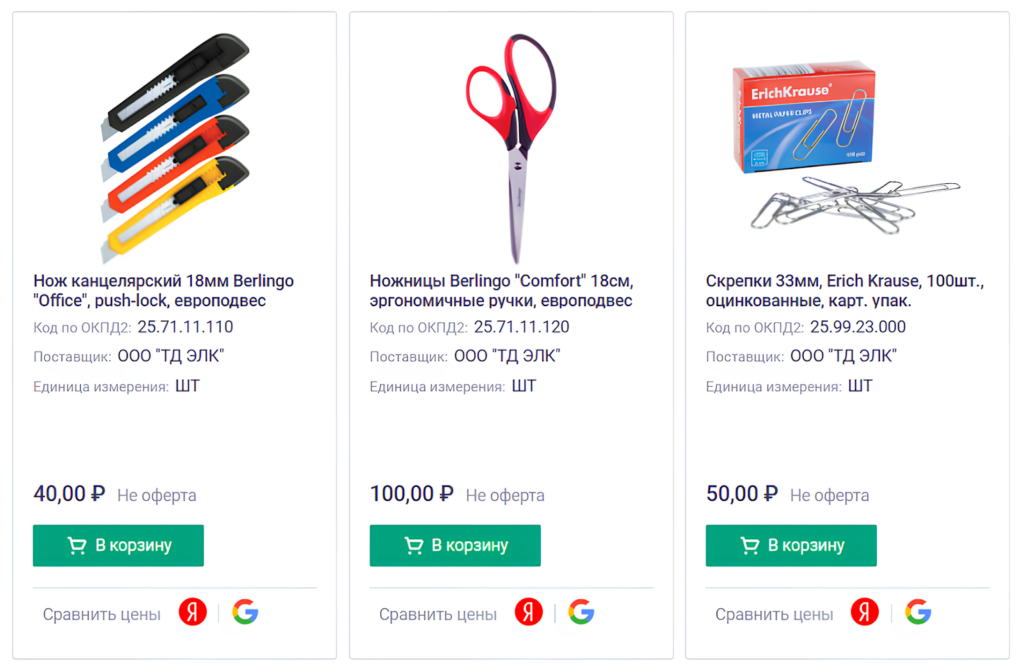Image resolution: width=1024 pixels, height=668 pixels.
Task: Open Google price comparison for scissors
Action: [x=581, y=612]
